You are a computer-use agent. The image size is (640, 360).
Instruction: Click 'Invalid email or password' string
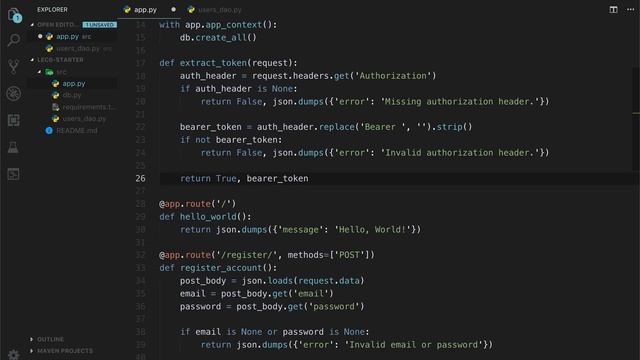point(413,345)
